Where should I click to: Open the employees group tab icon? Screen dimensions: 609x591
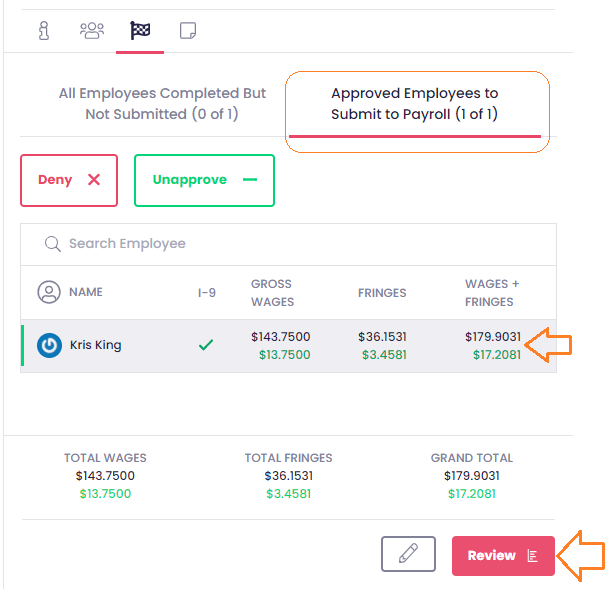tap(92, 30)
